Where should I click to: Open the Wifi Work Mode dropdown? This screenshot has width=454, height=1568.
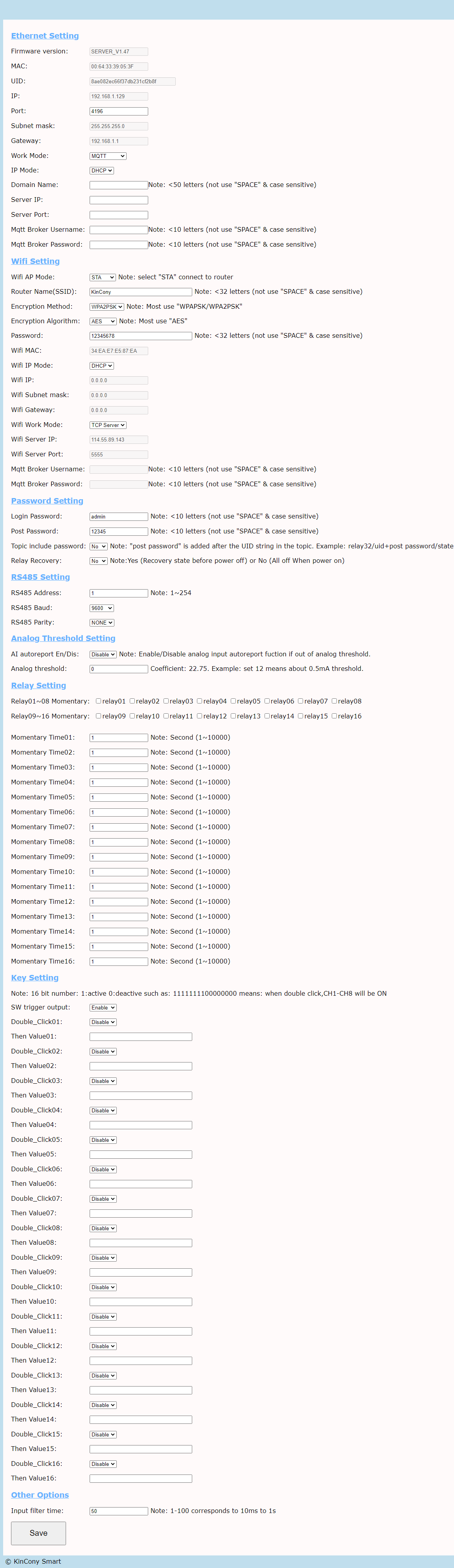pos(108,425)
